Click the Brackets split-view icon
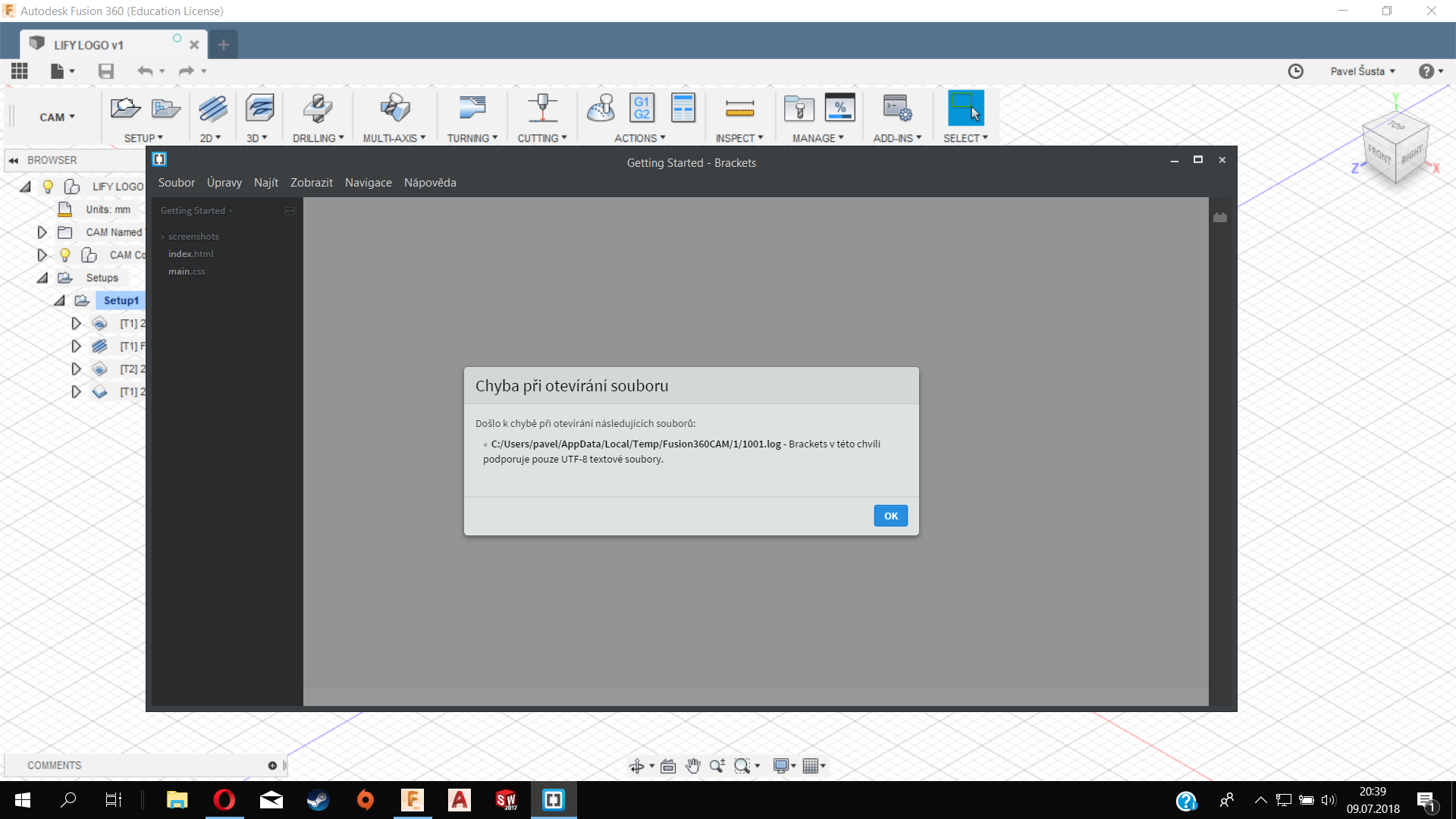 point(290,211)
